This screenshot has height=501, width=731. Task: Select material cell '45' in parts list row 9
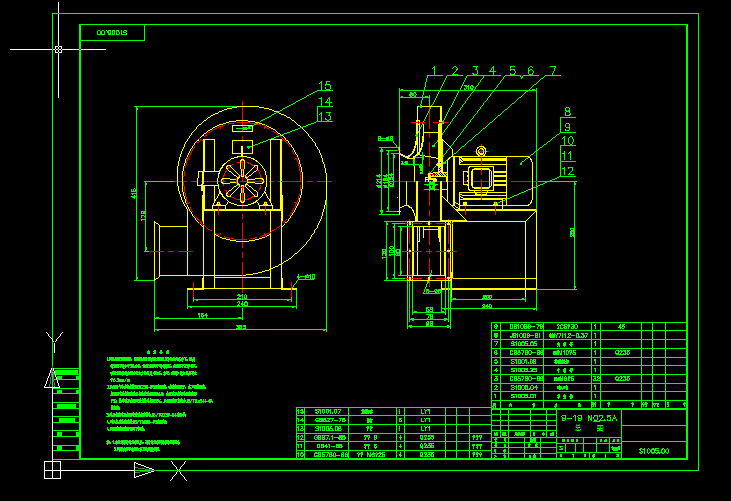[621, 327]
